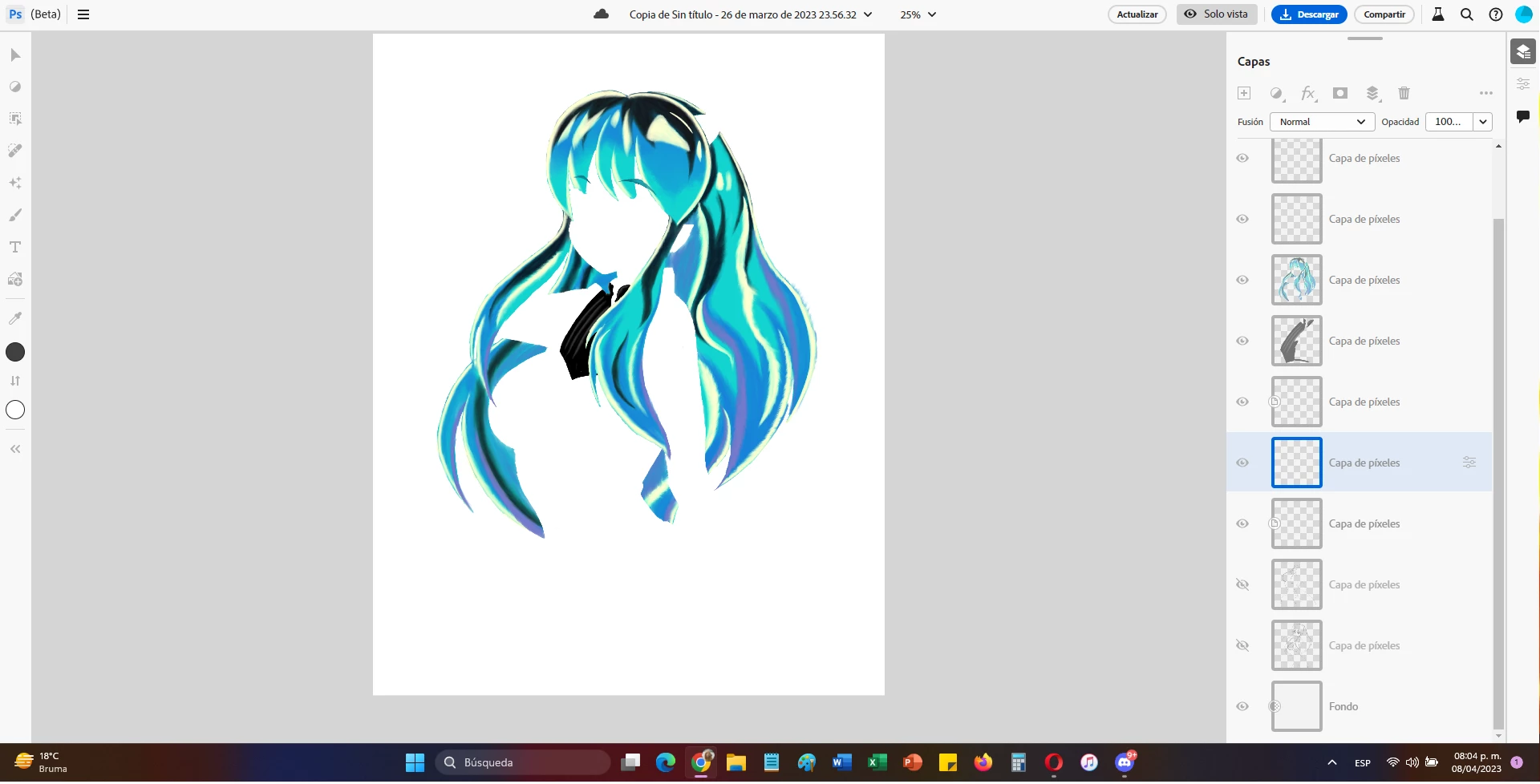Click the cloud document status icon

click(x=601, y=14)
